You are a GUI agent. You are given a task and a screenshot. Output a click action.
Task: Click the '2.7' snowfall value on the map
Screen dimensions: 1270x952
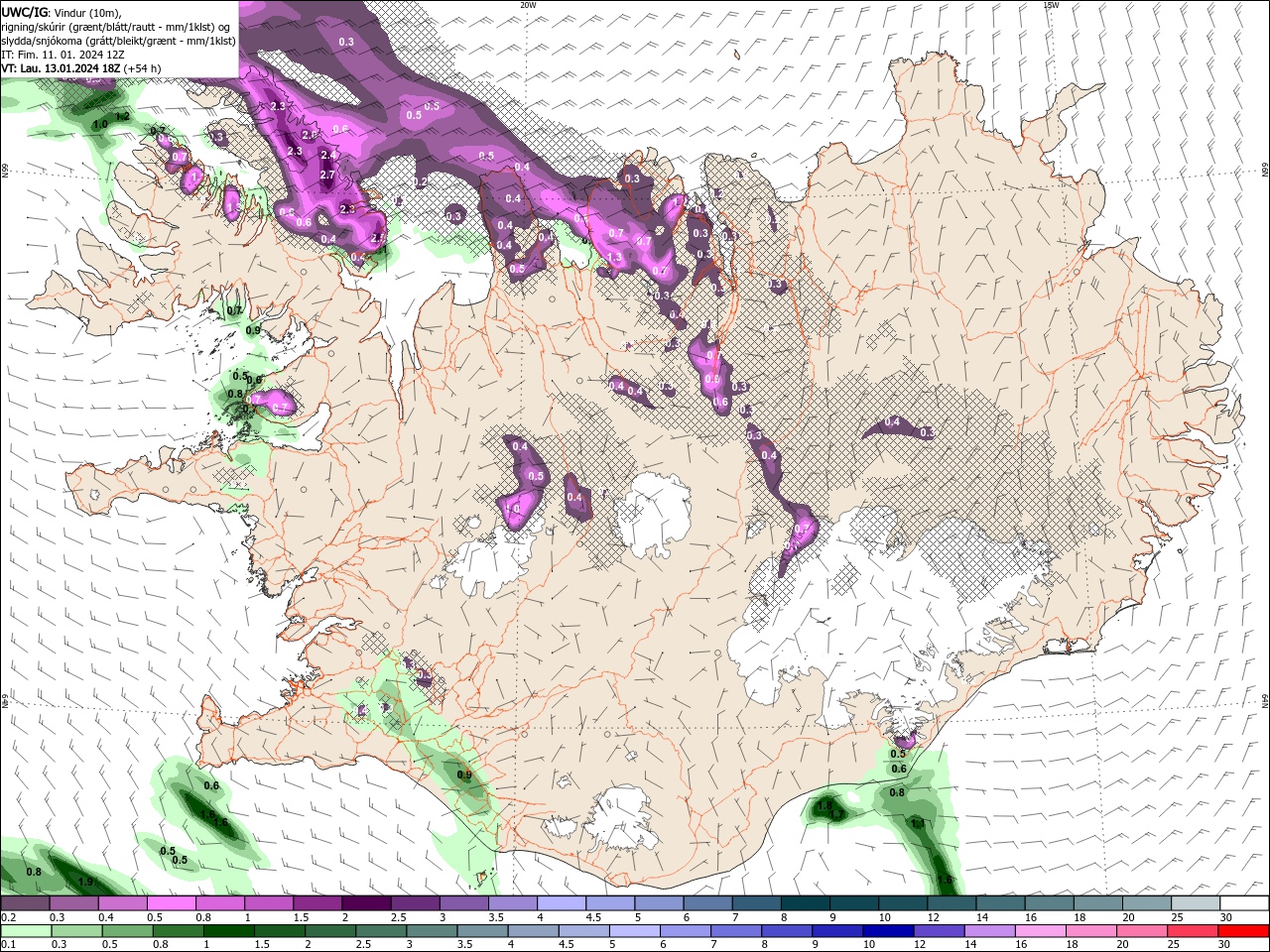[x=327, y=176]
